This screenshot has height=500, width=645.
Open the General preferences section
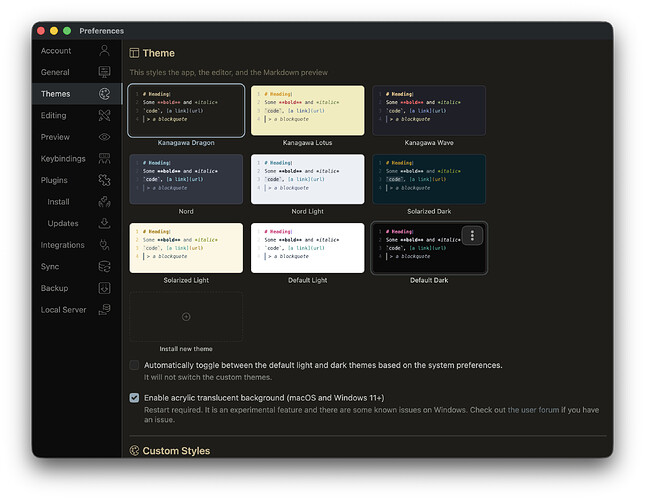tap(77, 72)
